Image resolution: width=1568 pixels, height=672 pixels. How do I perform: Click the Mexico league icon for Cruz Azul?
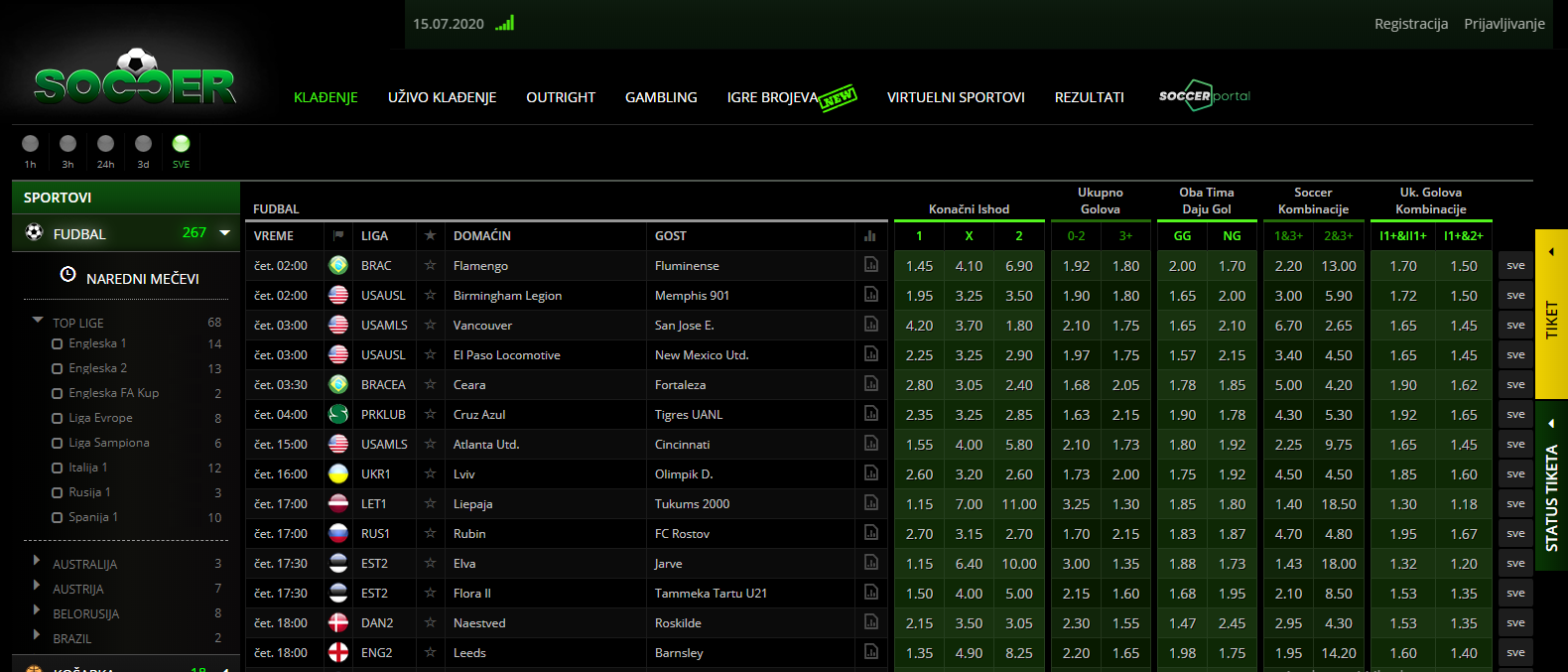click(x=338, y=414)
